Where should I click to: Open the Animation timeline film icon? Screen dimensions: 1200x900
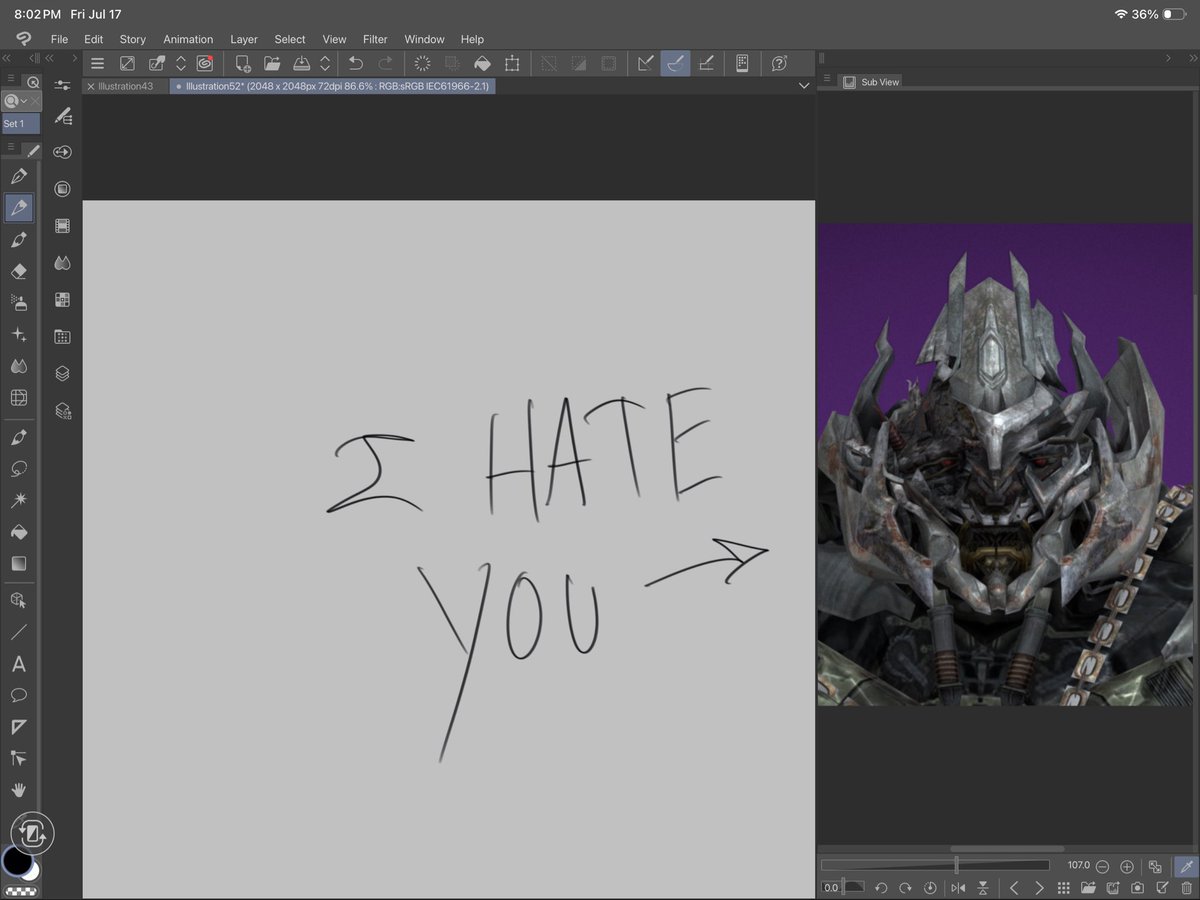coord(63,226)
